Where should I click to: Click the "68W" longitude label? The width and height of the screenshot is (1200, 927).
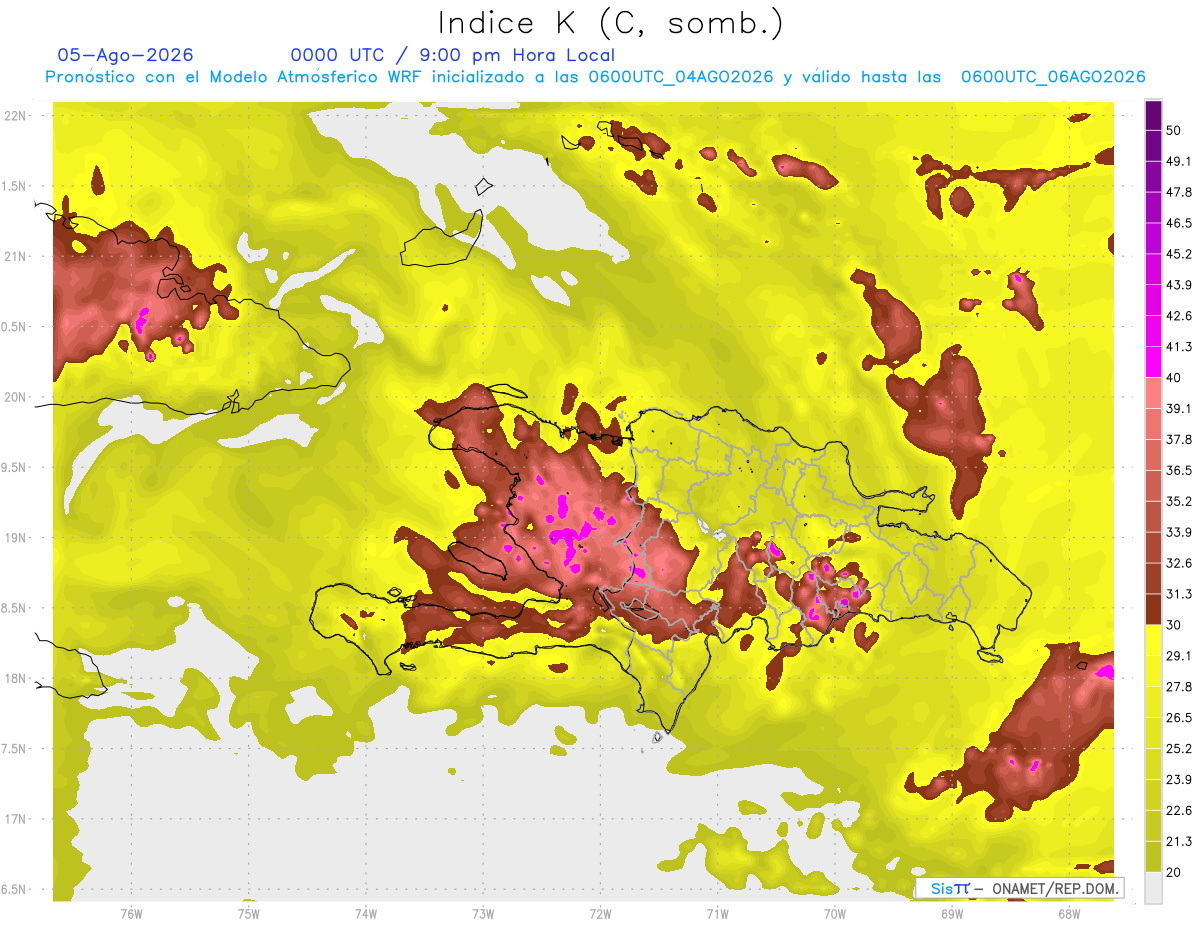[x=1069, y=913]
